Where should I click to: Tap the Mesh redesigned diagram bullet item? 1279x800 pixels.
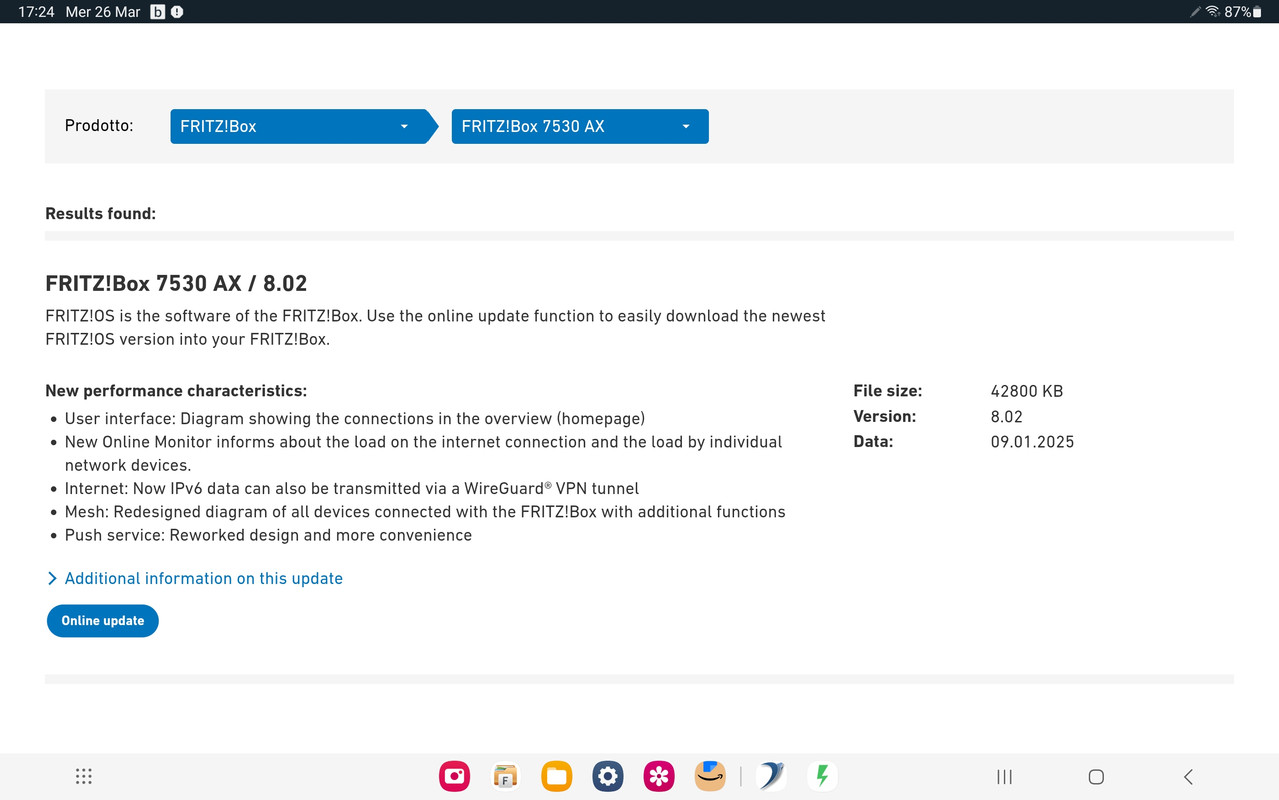(x=425, y=512)
